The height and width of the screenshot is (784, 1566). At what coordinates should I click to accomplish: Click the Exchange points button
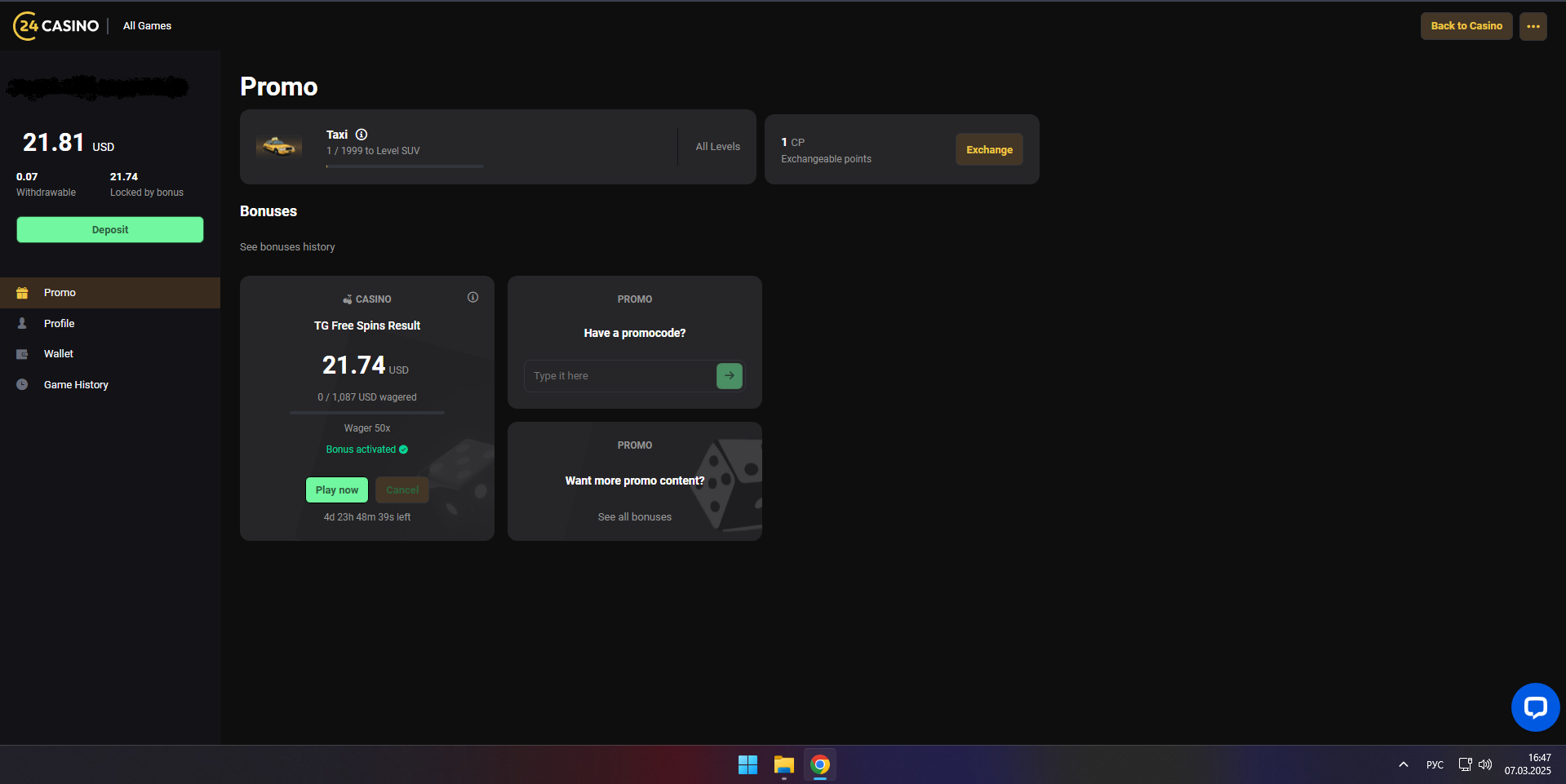(988, 150)
